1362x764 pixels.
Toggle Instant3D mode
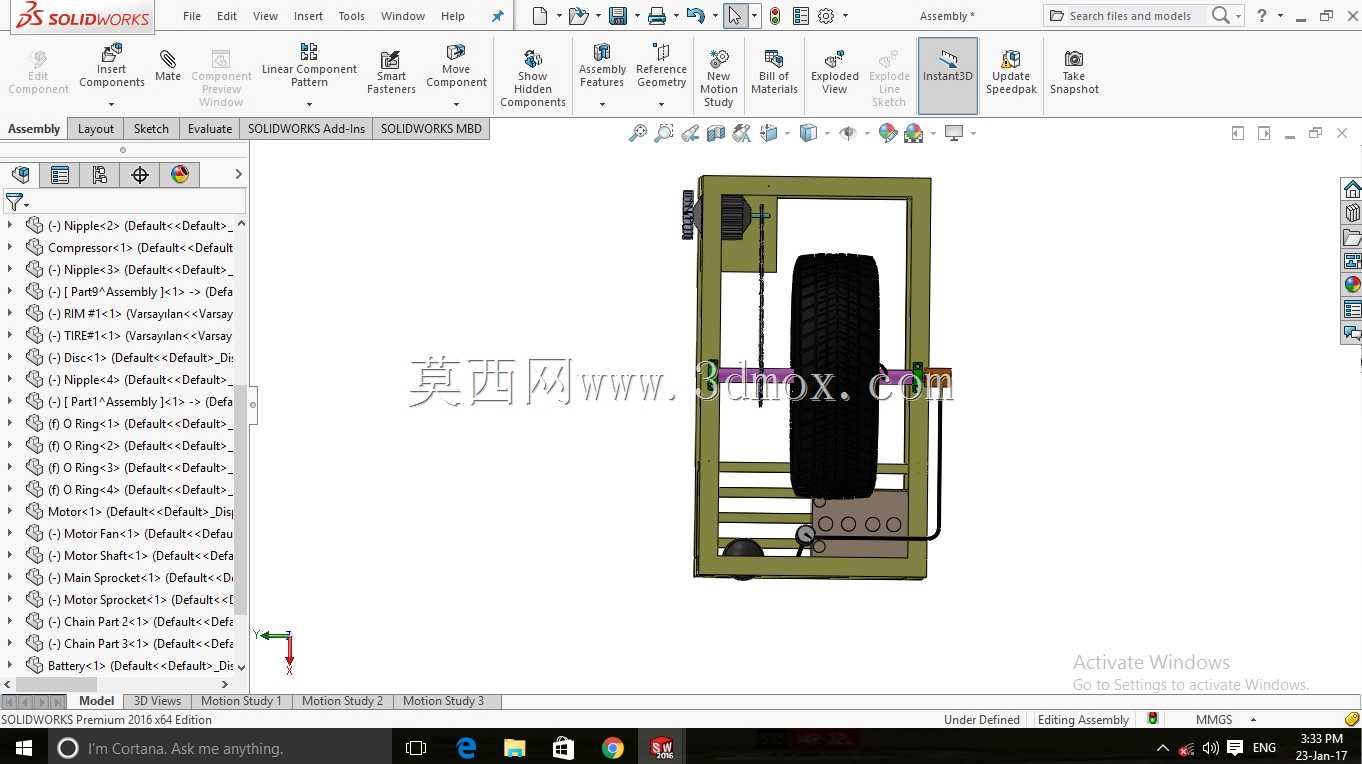(948, 75)
